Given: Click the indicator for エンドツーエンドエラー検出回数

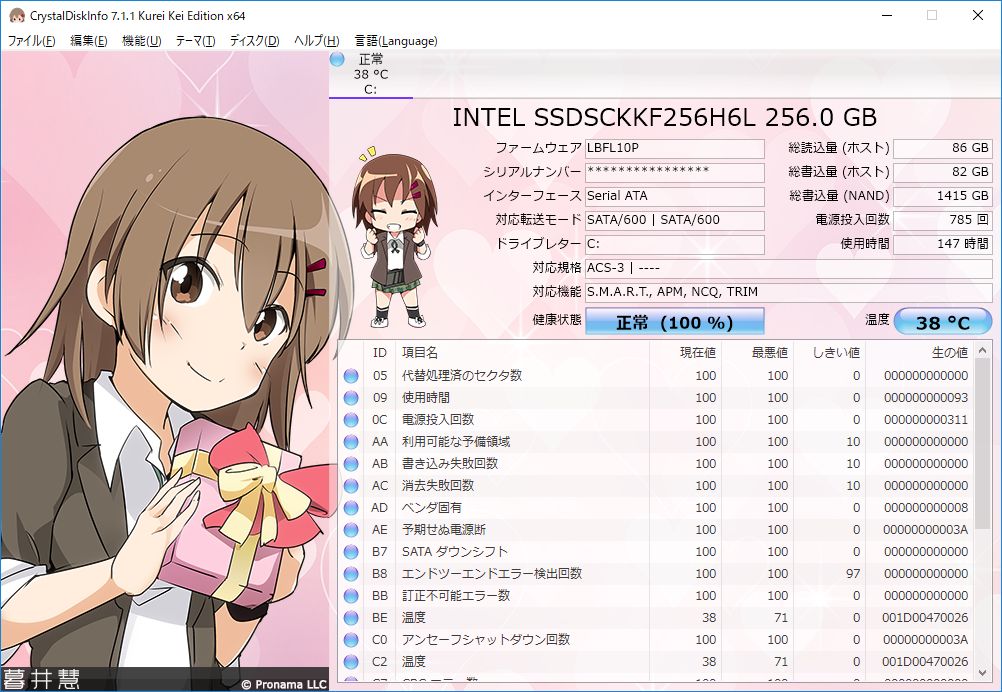Looking at the screenshot, I should 350,574.
